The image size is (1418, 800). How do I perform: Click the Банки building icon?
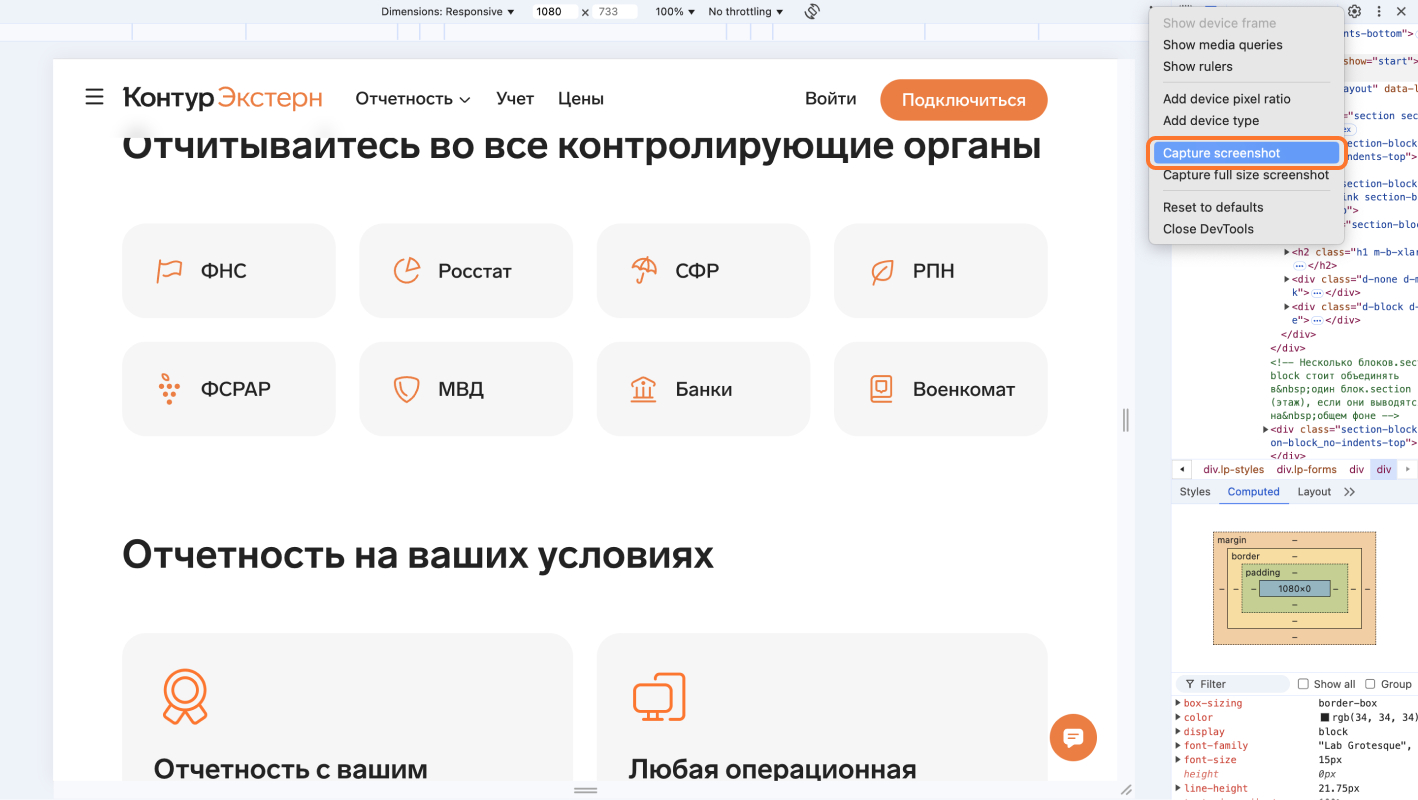(x=644, y=389)
